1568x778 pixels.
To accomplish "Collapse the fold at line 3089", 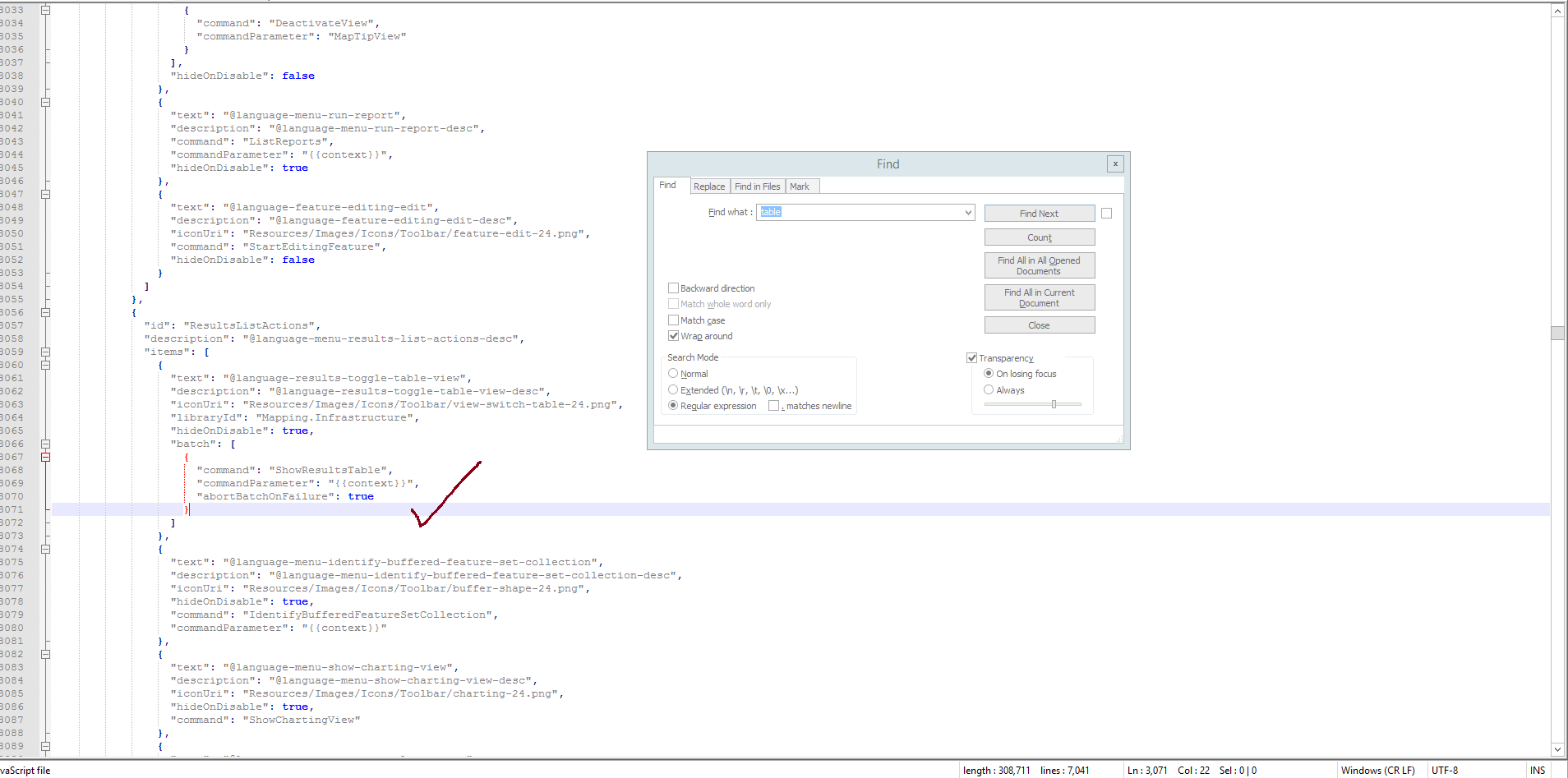I will (x=46, y=746).
